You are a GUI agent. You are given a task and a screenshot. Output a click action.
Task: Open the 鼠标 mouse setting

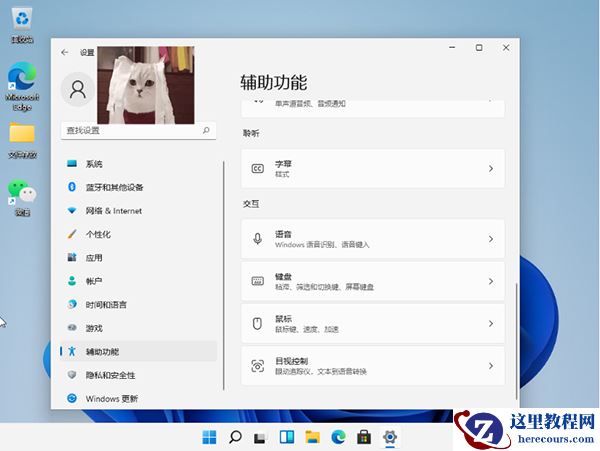[373, 324]
